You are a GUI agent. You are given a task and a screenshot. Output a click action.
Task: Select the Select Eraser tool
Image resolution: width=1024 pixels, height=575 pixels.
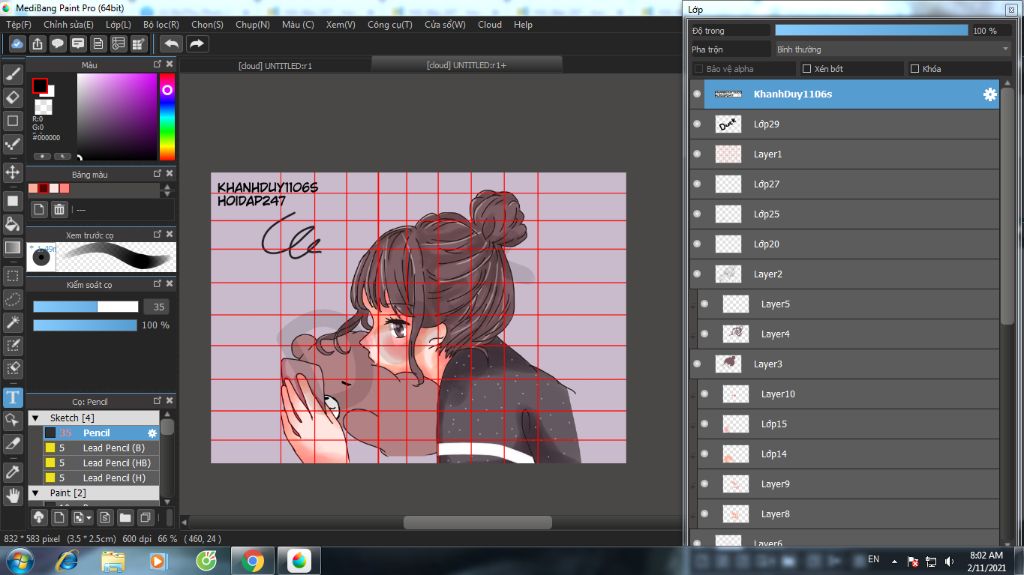pos(12,369)
